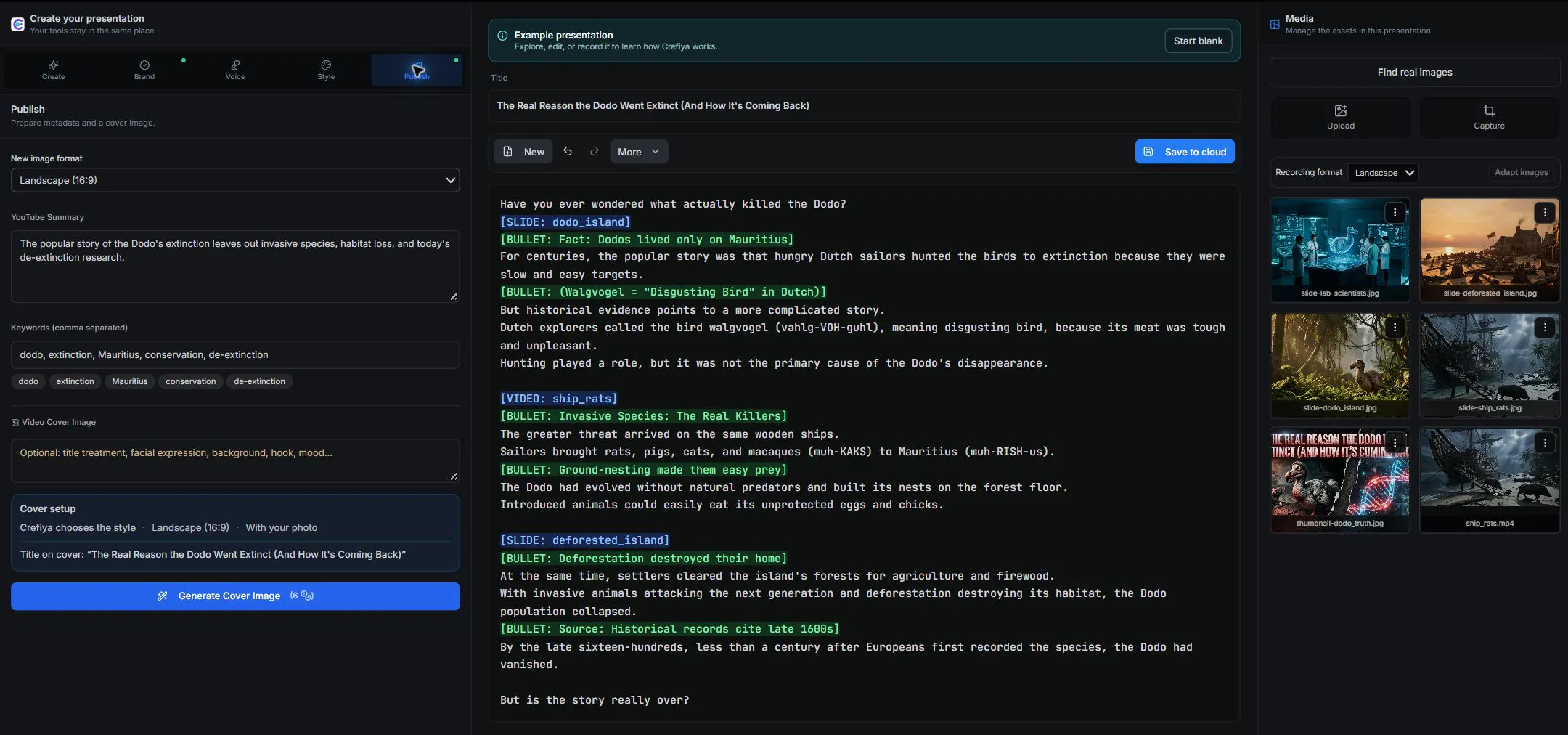
Task: Expand the More dropdown
Action: tap(639, 152)
